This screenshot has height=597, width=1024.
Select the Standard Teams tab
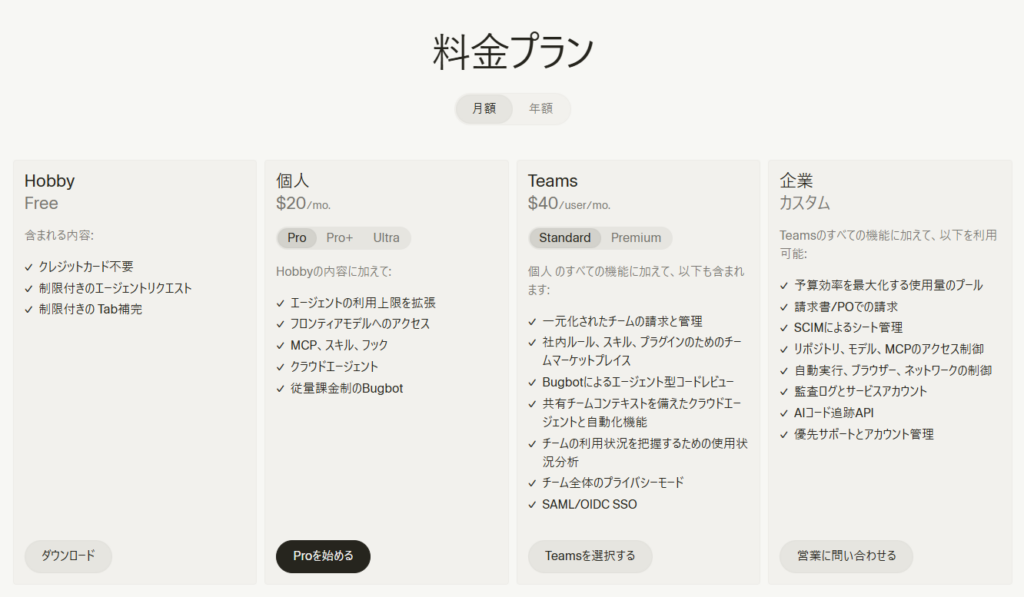click(565, 238)
